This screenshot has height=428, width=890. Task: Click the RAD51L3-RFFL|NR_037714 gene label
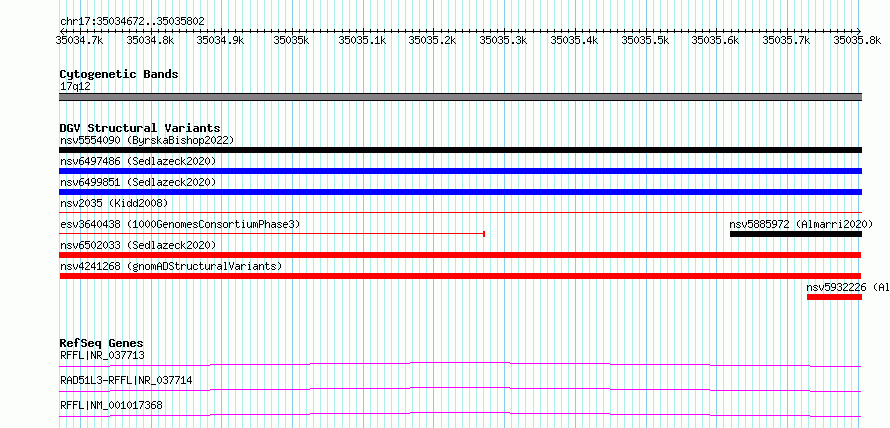(126, 380)
